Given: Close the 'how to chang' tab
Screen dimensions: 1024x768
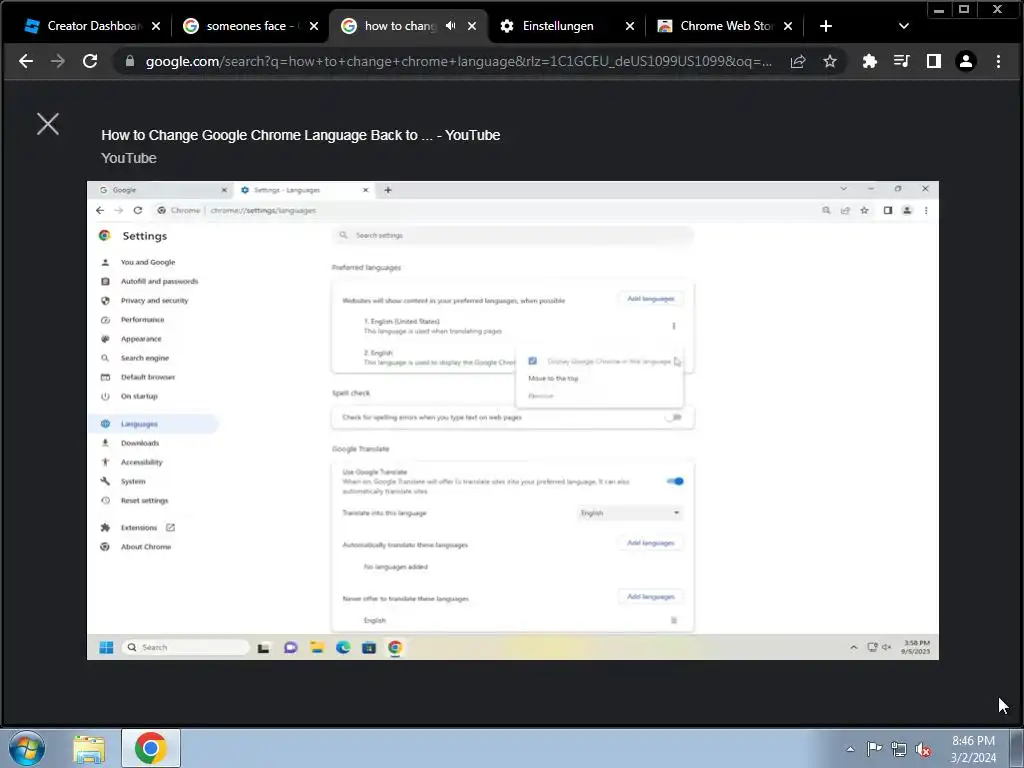Looking at the screenshot, I should tap(472, 26).
